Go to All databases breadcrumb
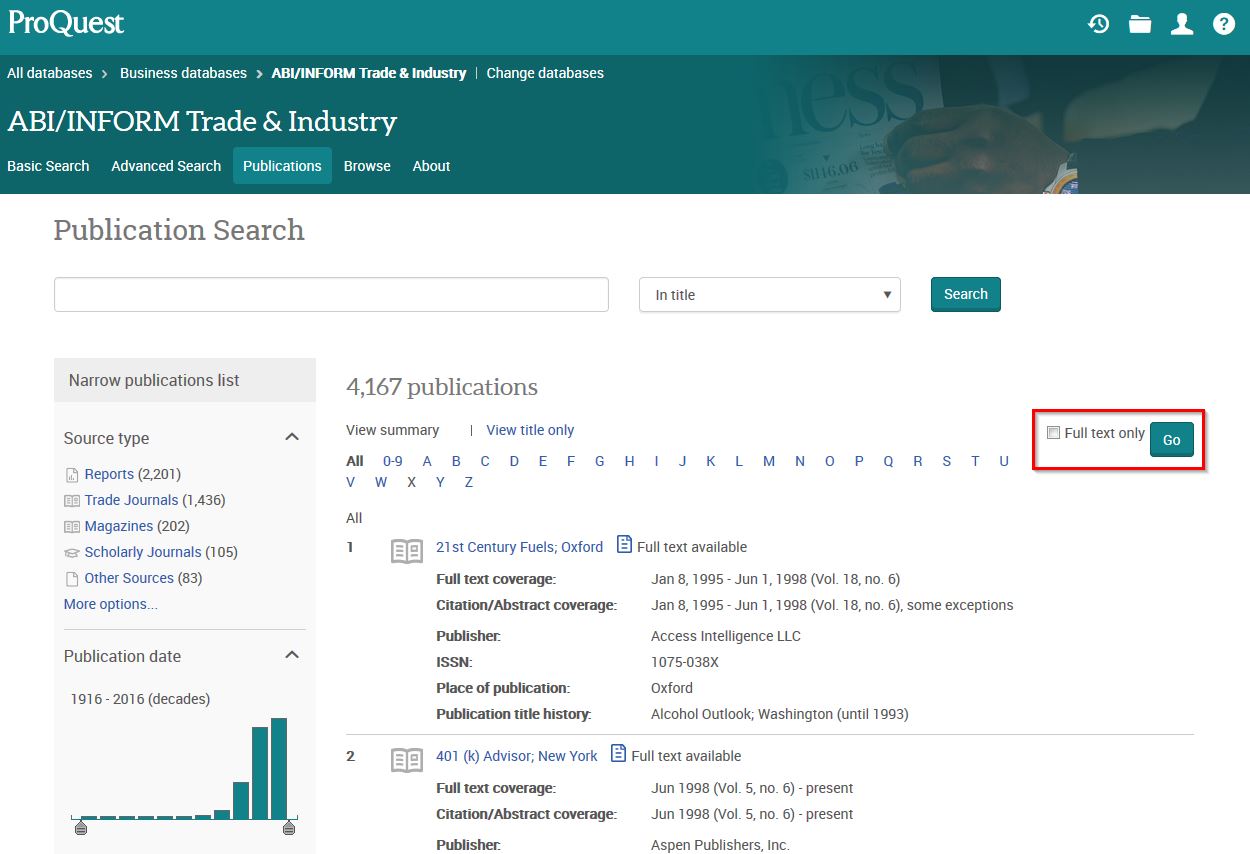 click(x=49, y=73)
